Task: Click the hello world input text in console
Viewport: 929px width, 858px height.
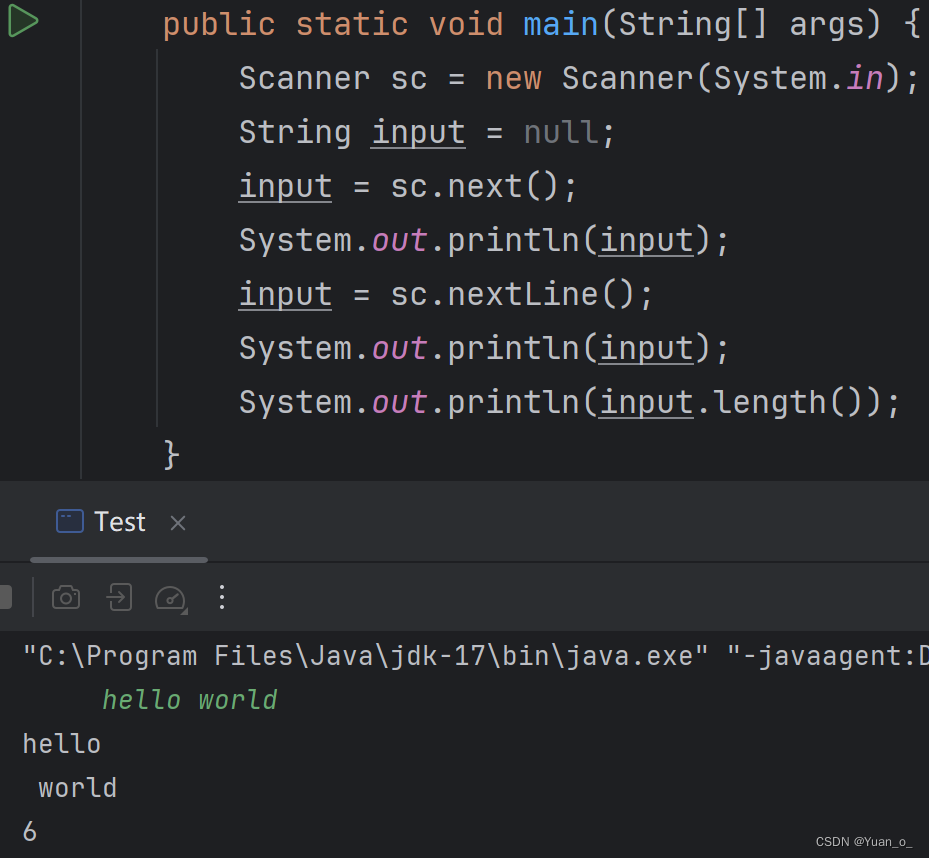Action: point(189,700)
